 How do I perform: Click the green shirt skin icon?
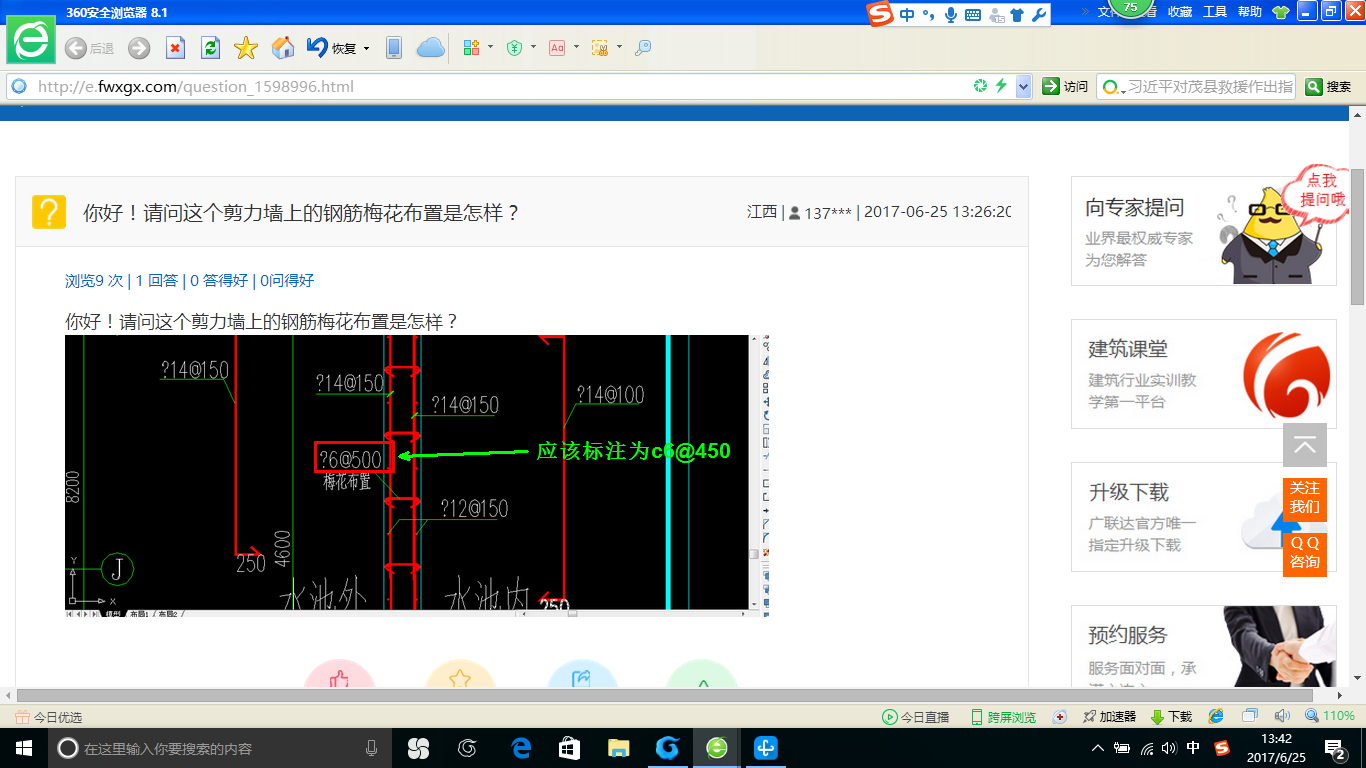pos(1280,12)
